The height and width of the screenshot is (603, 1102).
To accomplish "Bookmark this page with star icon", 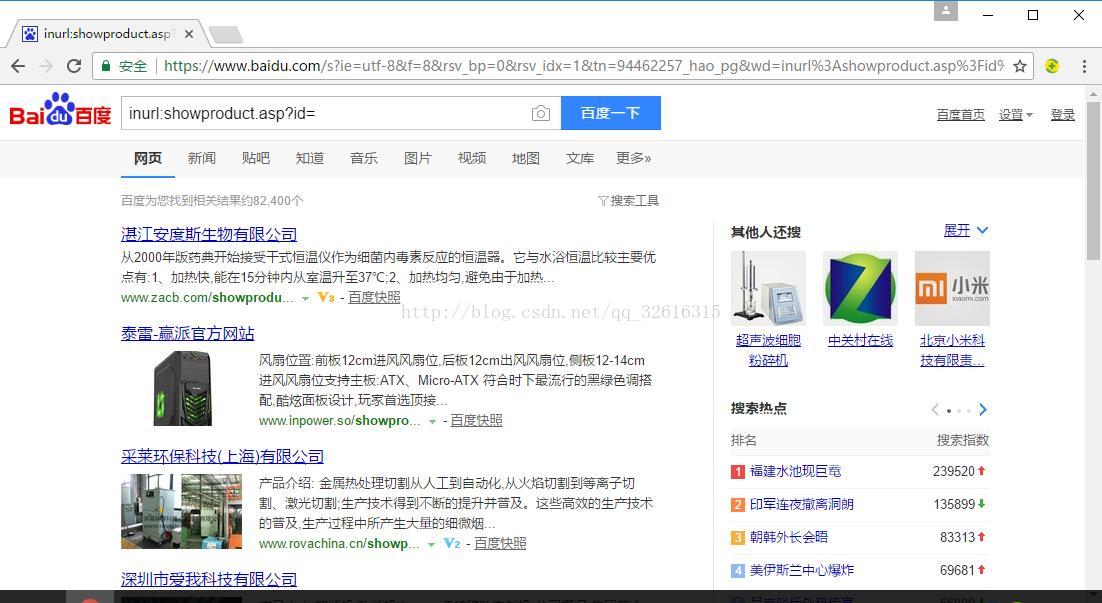I will (1020, 66).
